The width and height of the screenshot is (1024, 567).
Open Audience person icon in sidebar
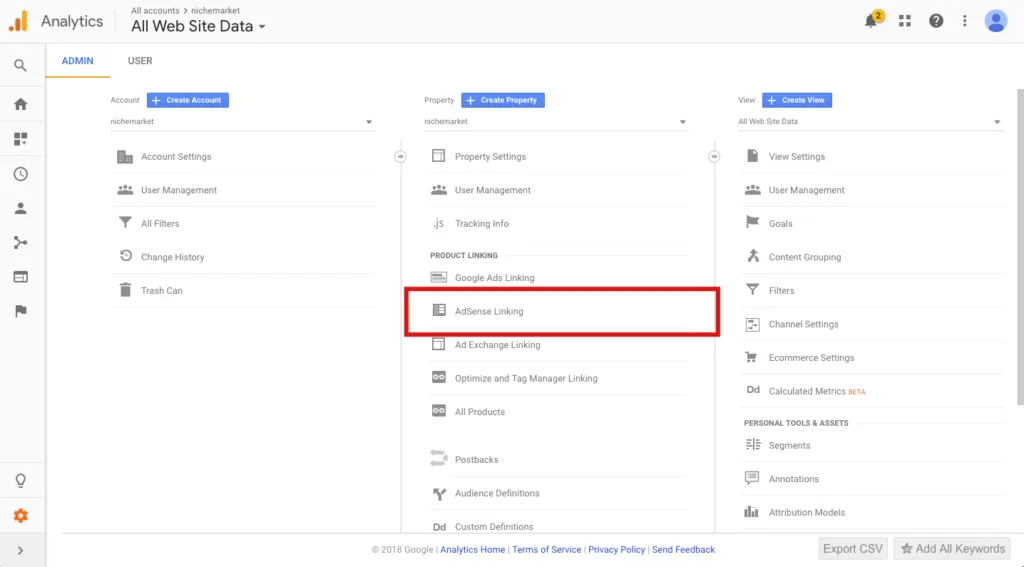[x=20, y=208]
